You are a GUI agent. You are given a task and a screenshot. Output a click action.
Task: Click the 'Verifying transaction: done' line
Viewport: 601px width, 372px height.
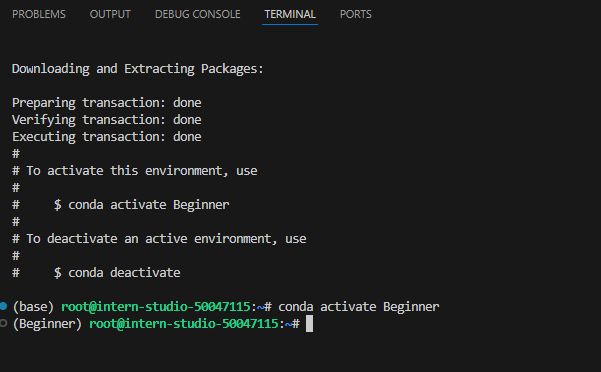107,120
